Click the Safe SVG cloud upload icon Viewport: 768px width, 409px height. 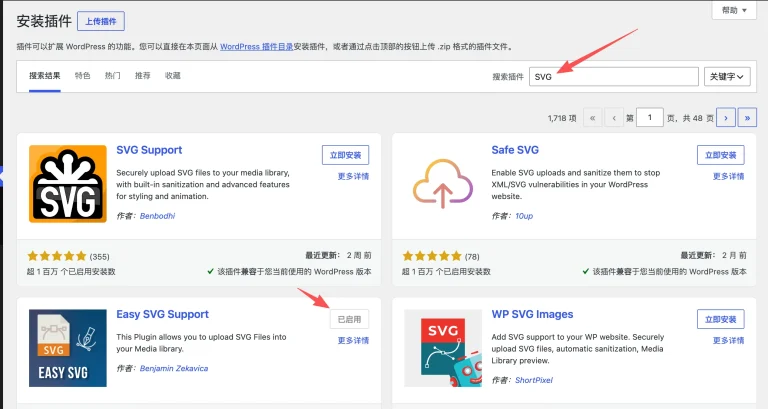point(443,184)
